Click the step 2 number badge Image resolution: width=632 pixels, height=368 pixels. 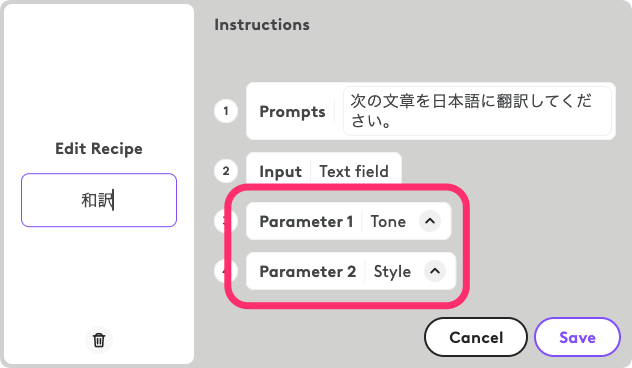[226, 171]
